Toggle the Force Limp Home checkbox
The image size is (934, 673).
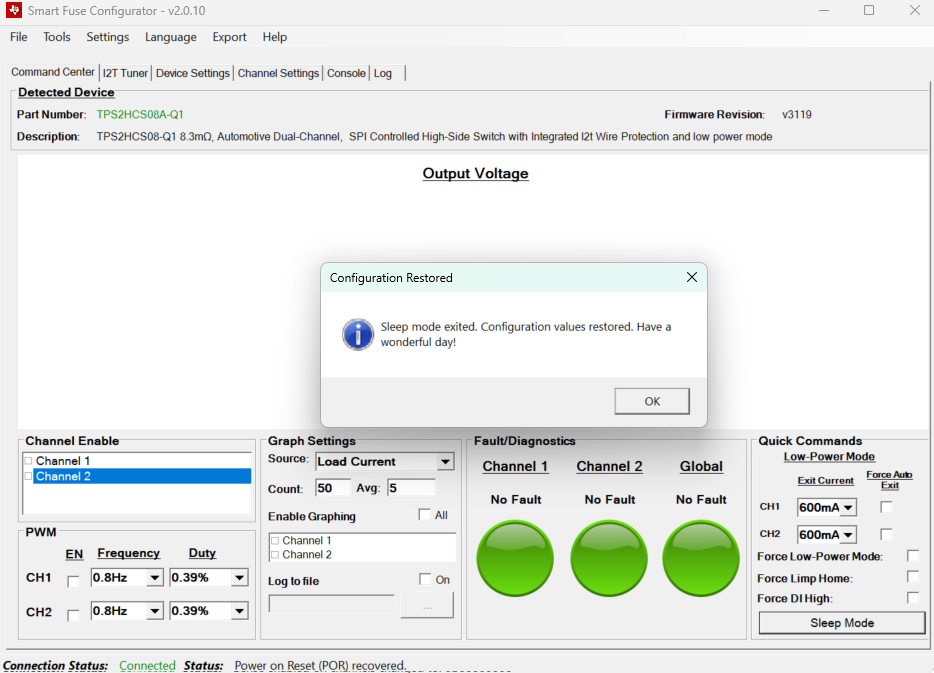(x=912, y=577)
